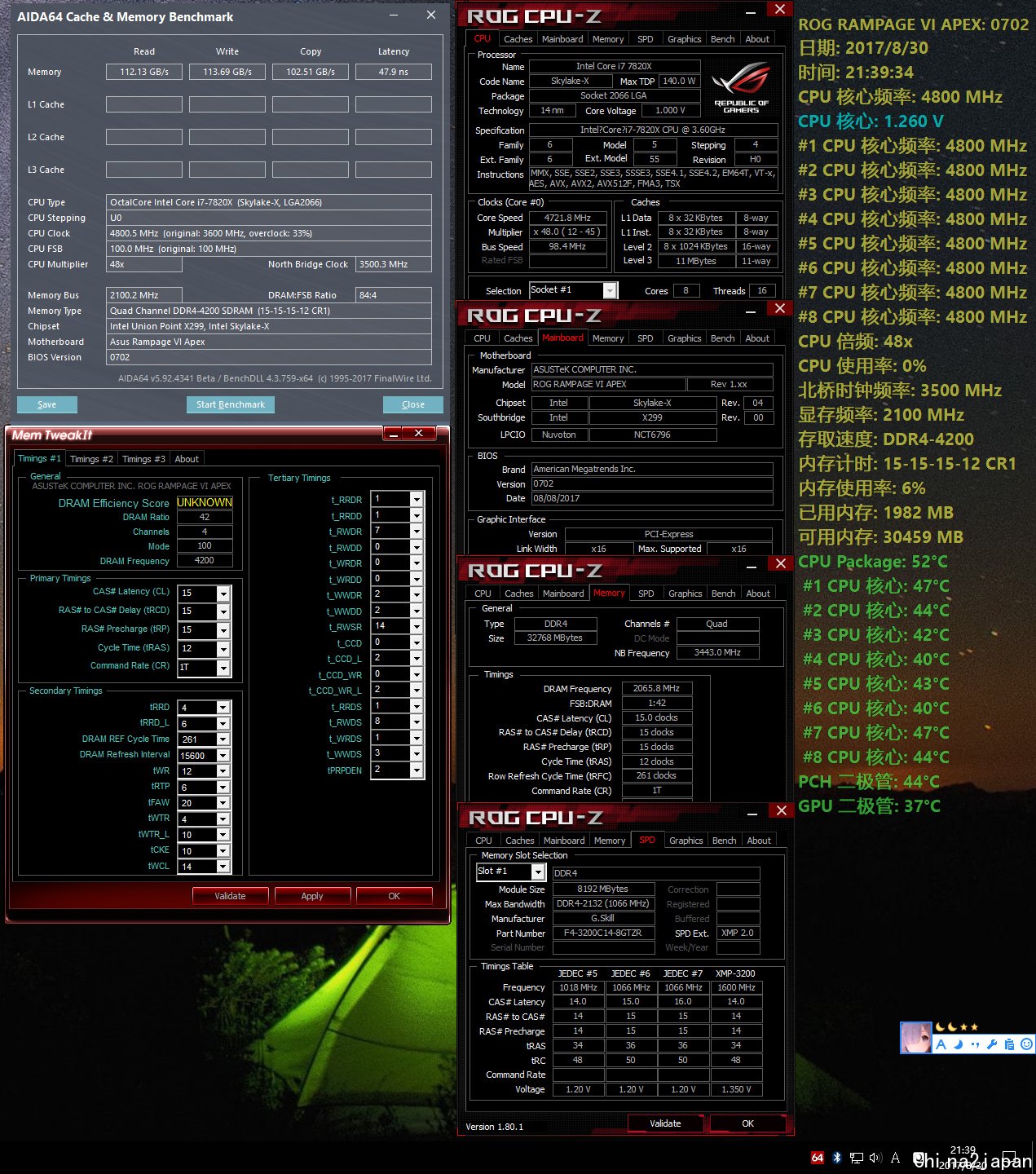Viewport: 1036px width, 1174px height.
Task: Click the Memory Latency value 47.9 ns
Action: (394, 72)
